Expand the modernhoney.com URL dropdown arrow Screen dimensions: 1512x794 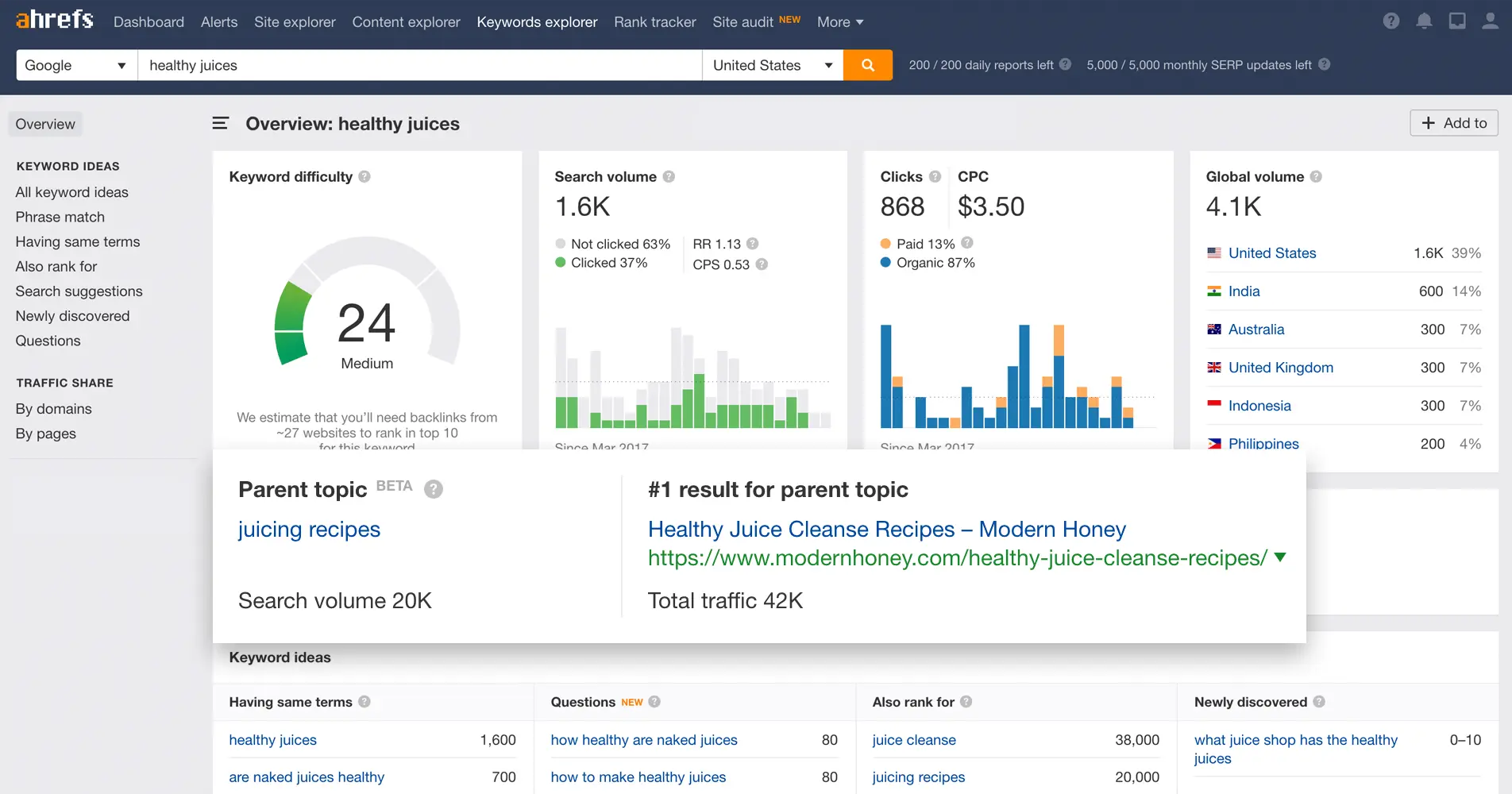(1280, 557)
